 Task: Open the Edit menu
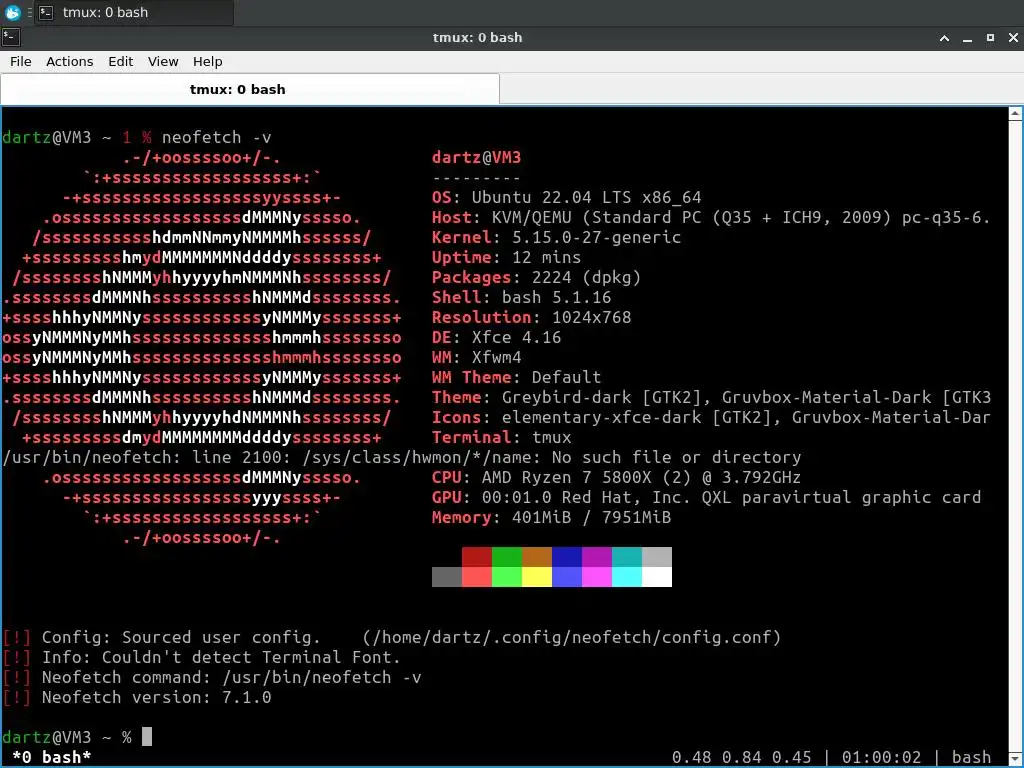pos(120,61)
